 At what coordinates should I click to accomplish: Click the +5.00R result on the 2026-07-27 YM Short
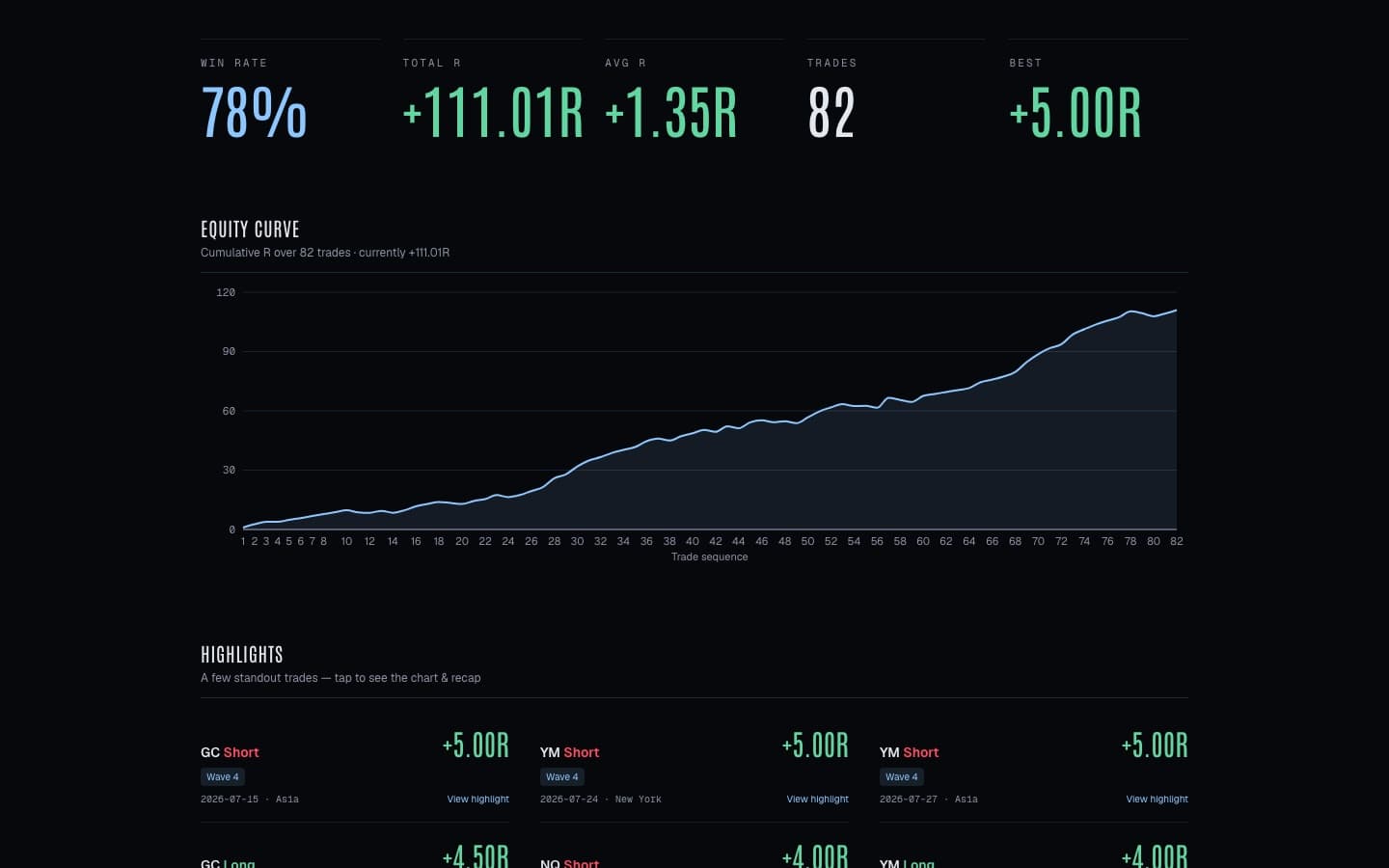[x=1155, y=746]
